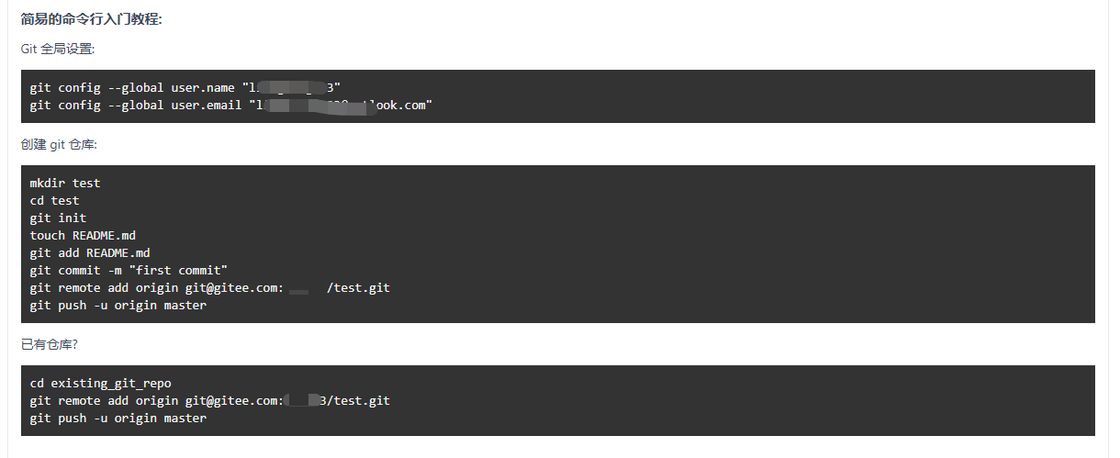Click the git init command line

point(58,218)
